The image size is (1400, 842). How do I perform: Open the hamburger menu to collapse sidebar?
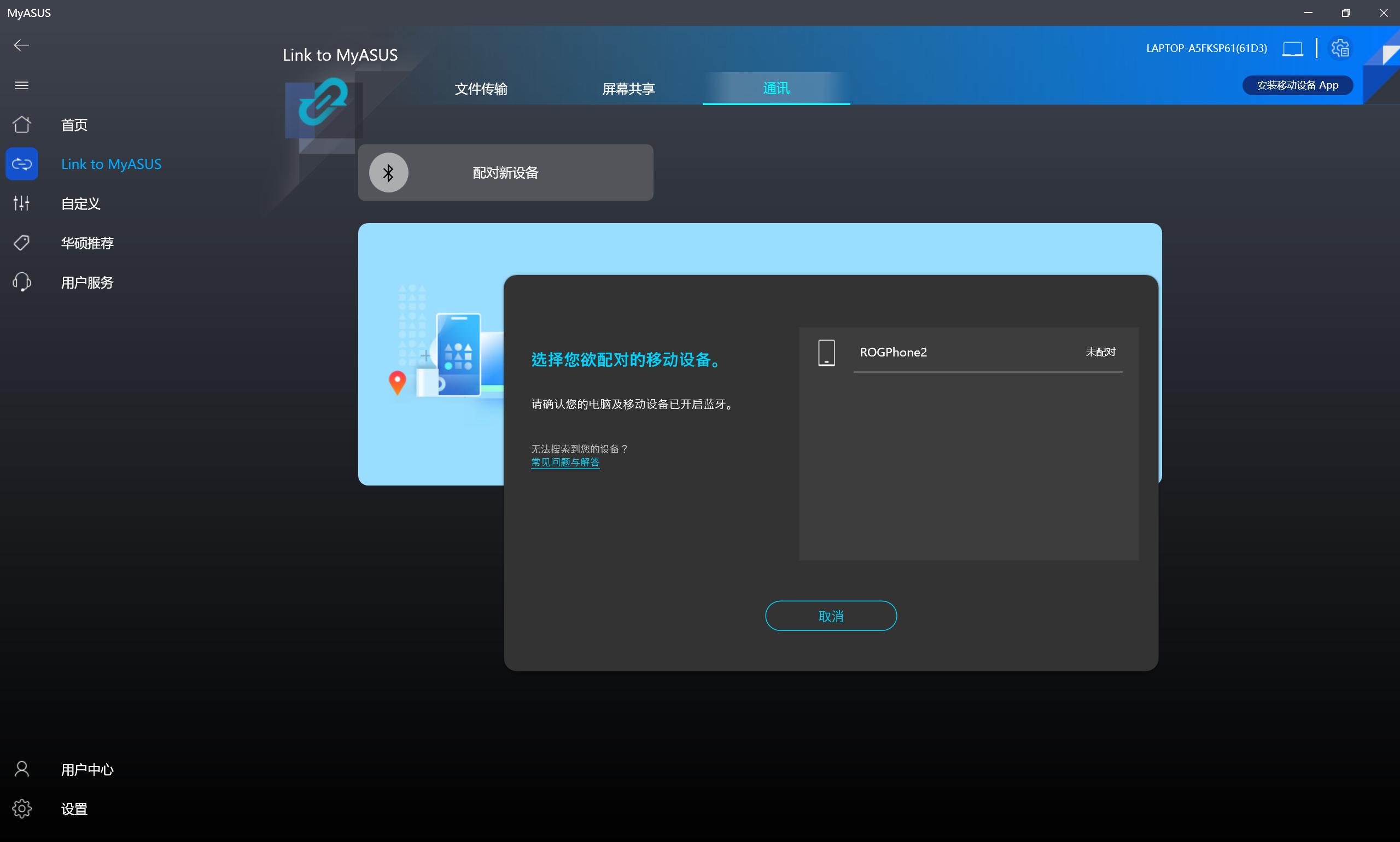[x=22, y=85]
